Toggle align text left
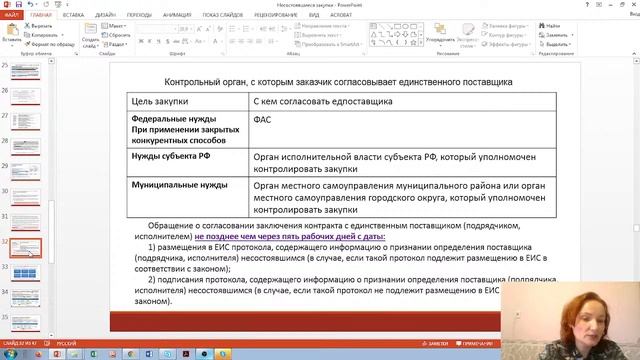This screenshot has height=360, width=640. (232, 41)
